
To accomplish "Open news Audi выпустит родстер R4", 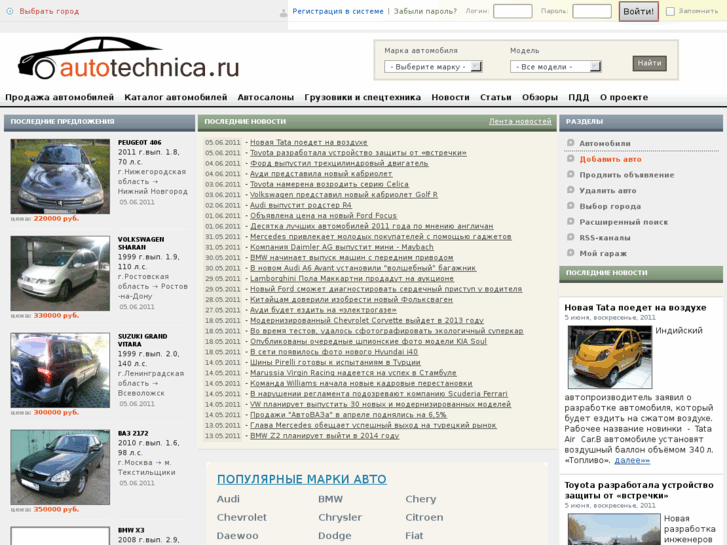I will [x=301, y=205].
